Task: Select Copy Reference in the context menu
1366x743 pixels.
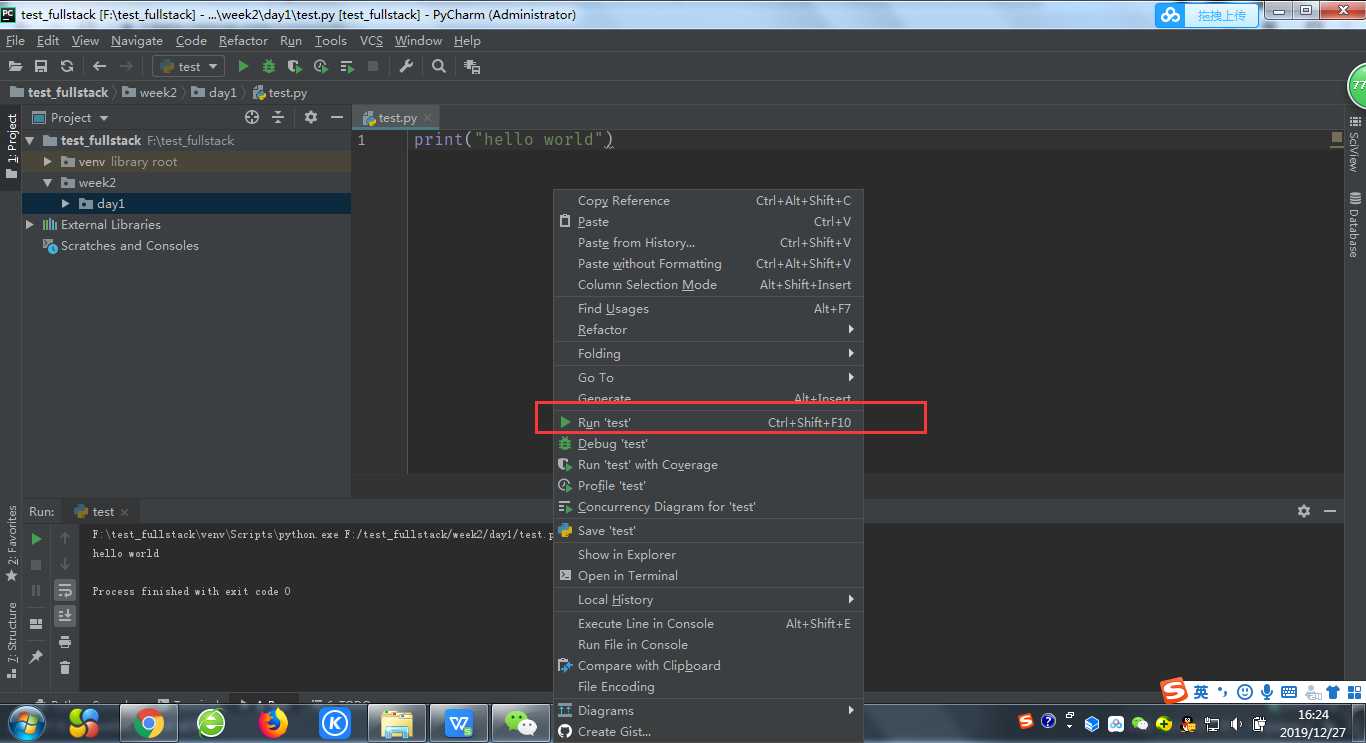Action: (708, 200)
